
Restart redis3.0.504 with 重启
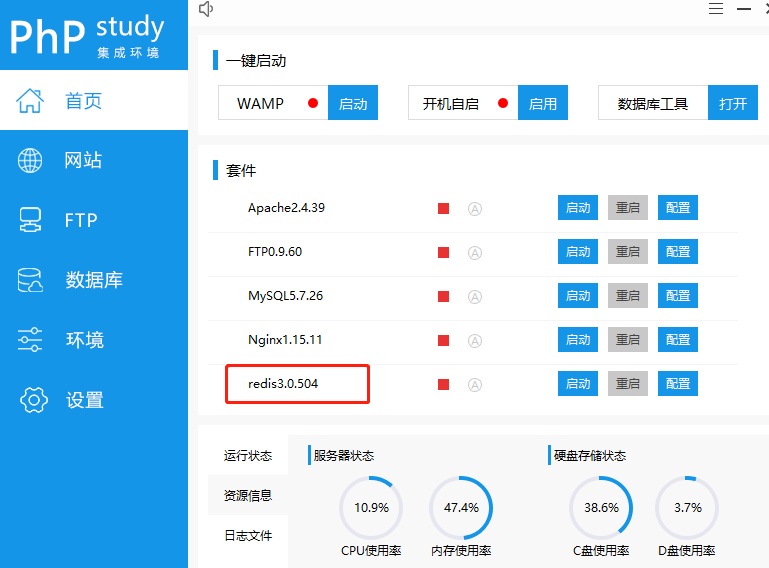(x=628, y=384)
